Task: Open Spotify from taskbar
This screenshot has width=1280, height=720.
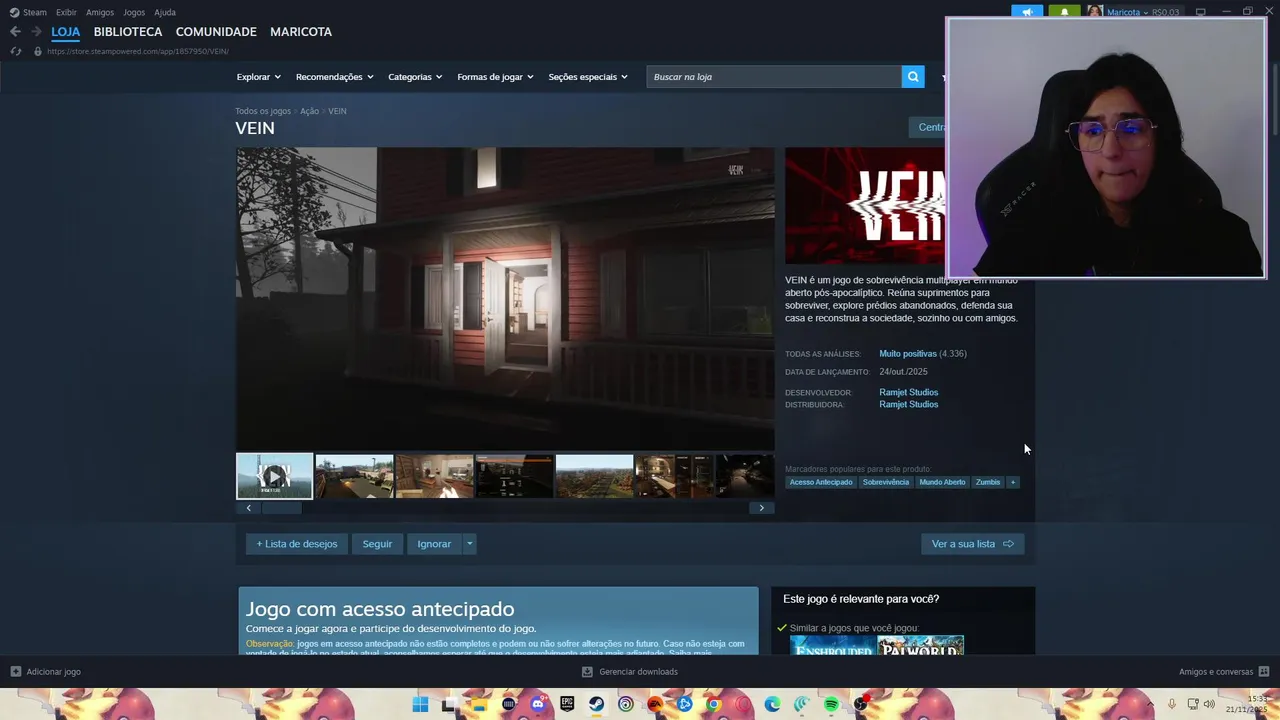Action: click(x=831, y=705)
